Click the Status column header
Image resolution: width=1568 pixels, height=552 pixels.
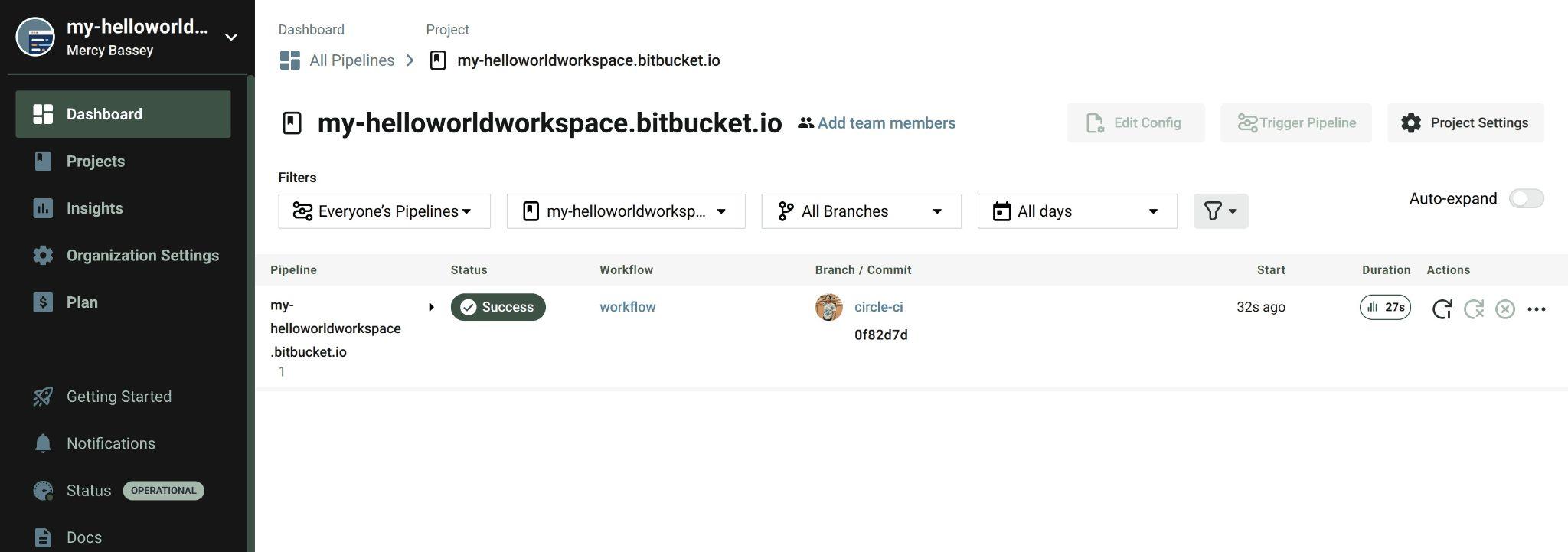pyautogui.click(x=469, y=270)
